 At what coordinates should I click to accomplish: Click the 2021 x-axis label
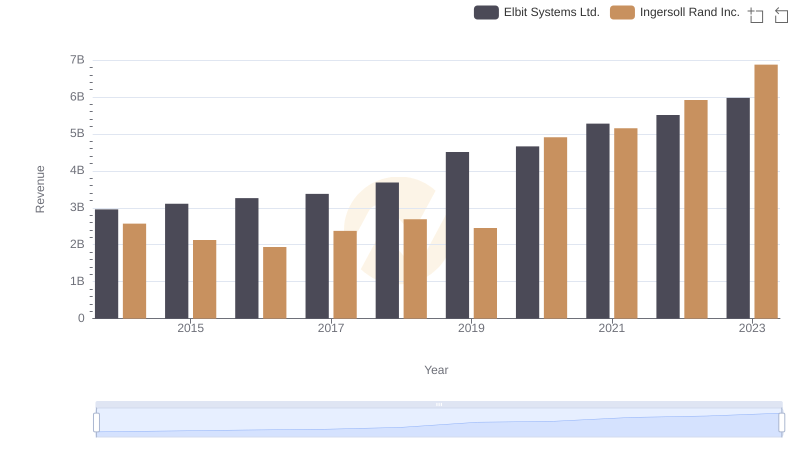point(611,328)
